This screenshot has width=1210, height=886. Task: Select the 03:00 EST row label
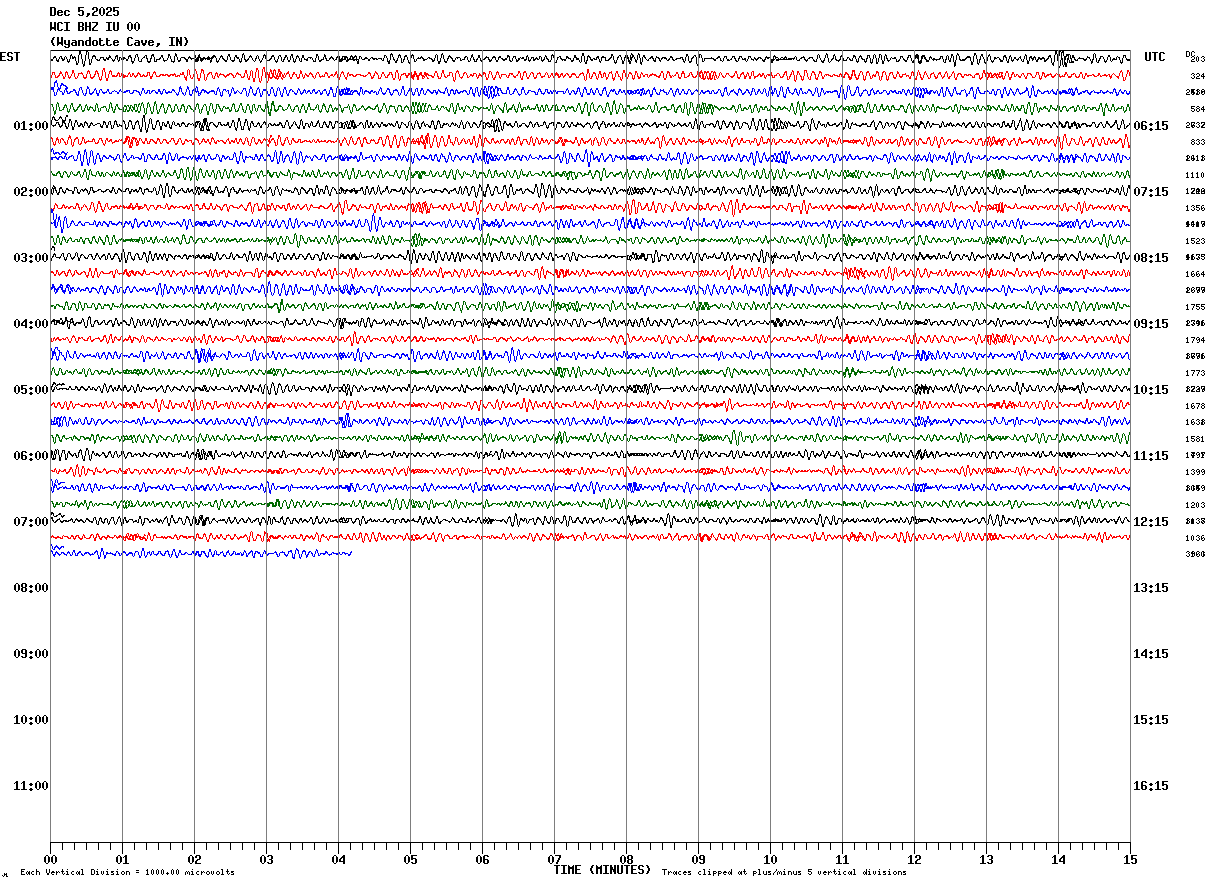coord(31,258)
